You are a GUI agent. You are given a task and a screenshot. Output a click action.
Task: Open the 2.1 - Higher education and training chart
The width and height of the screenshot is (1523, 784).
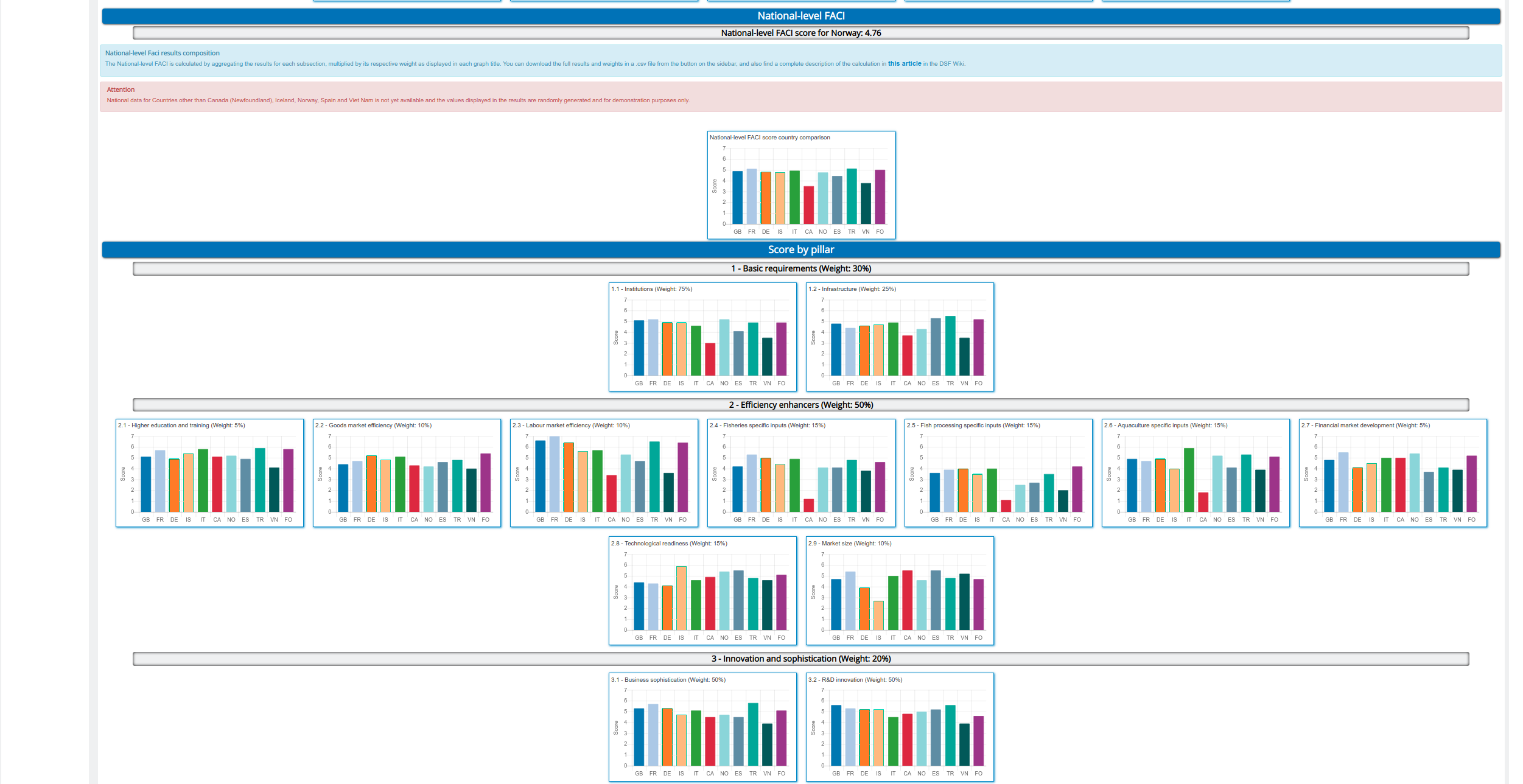click(x=209, y=473)
